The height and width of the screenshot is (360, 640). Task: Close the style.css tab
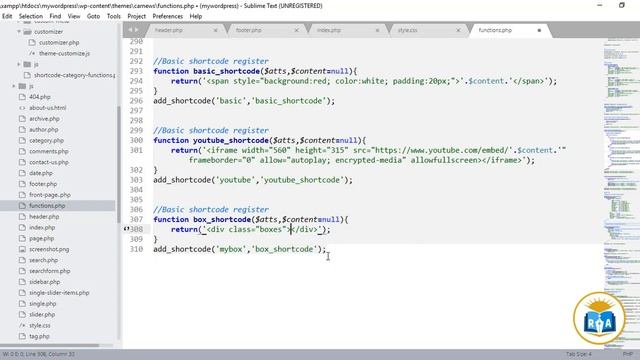[458, 30]
